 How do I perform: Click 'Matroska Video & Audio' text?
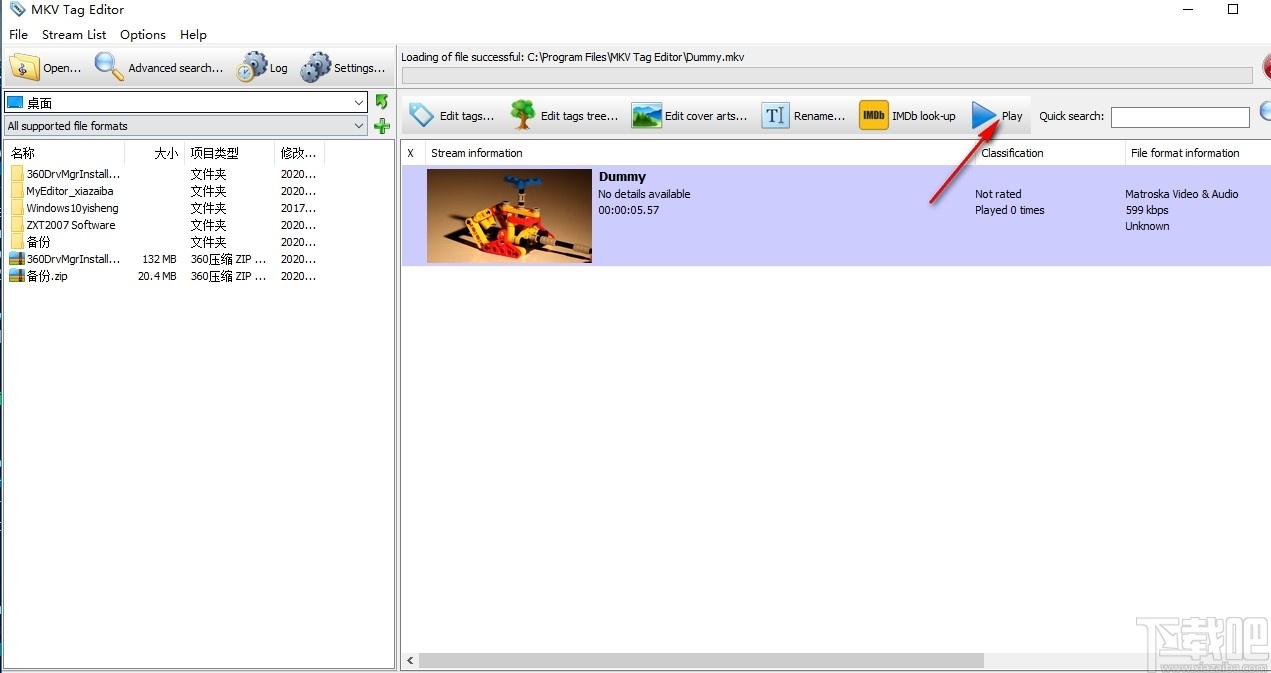point(1182,194)
